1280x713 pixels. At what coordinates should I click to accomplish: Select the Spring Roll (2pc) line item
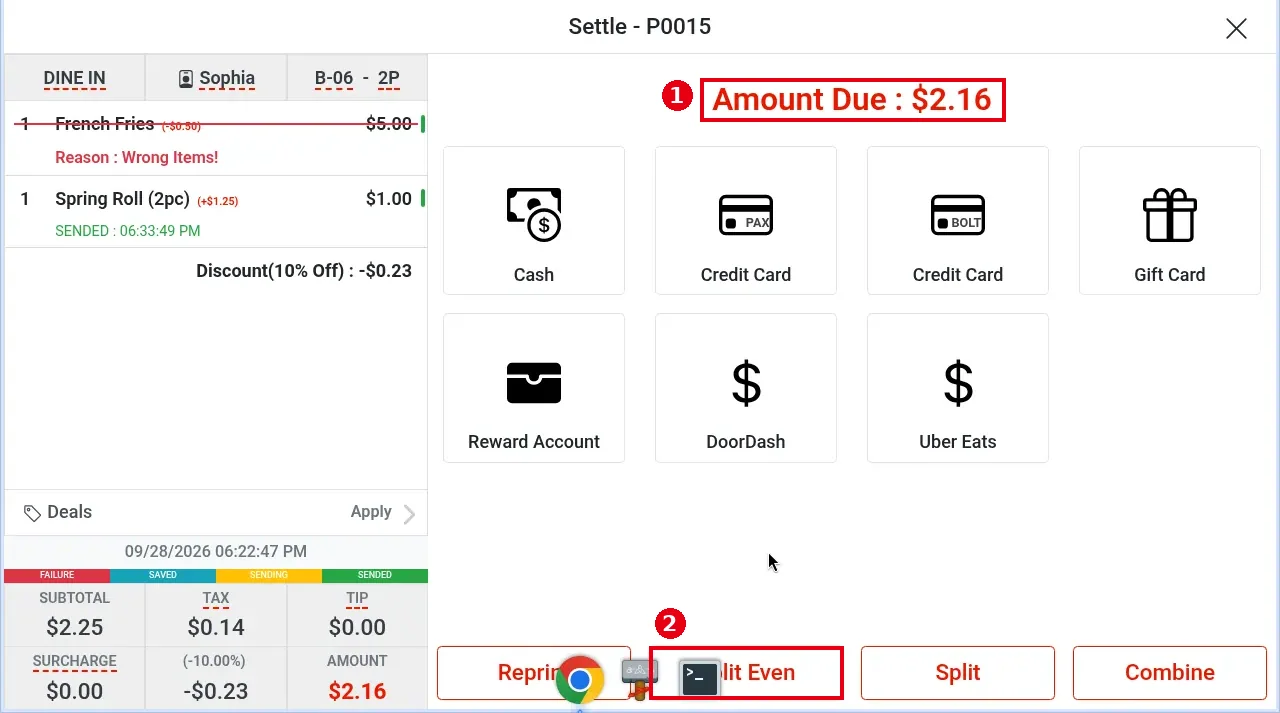tap(216, 212)
